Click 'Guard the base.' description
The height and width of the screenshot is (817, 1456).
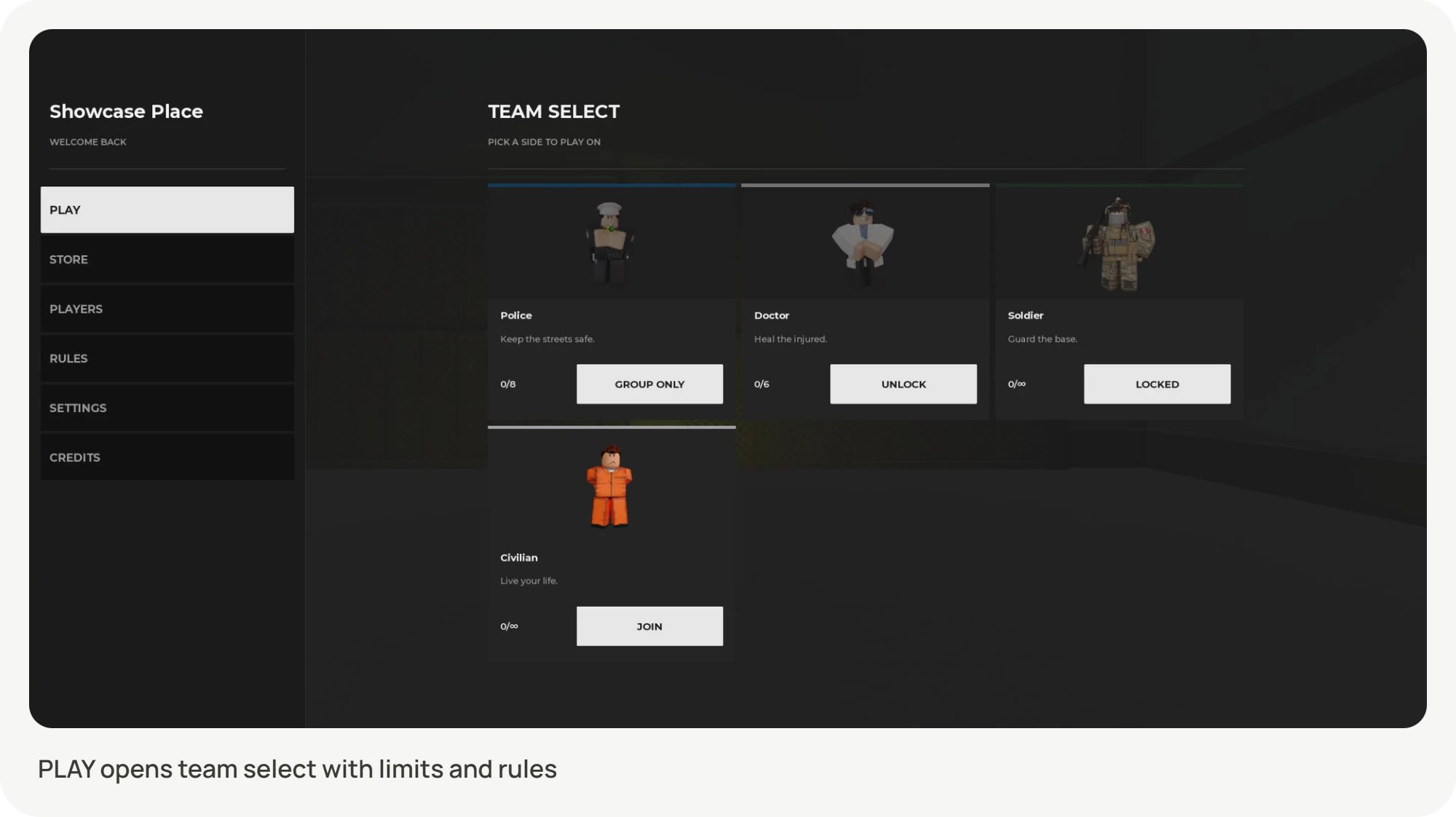click(x=1042, y=339)
